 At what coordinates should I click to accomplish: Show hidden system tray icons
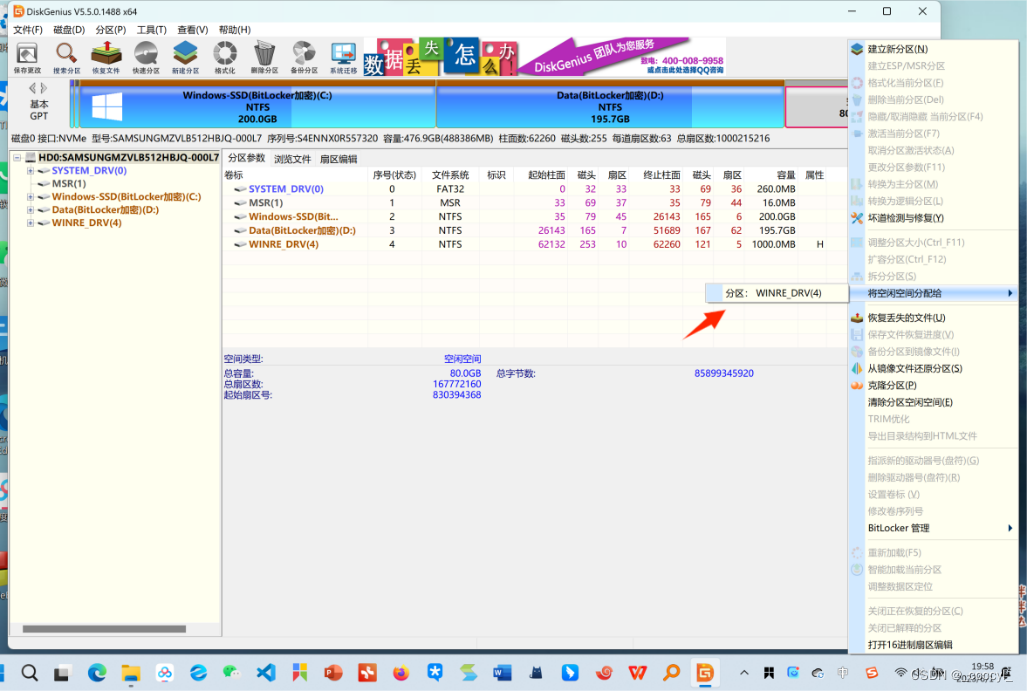pyautogui.click(x=744, y=673)
